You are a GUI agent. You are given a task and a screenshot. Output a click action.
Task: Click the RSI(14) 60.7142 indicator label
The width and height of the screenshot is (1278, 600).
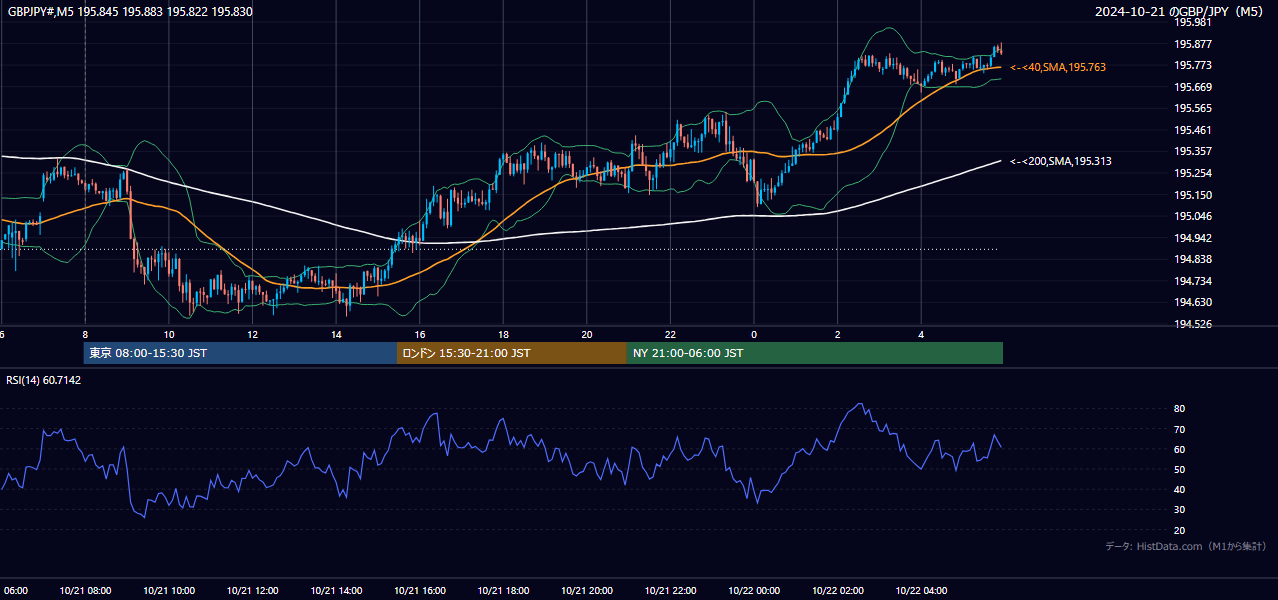pos(44,380)
